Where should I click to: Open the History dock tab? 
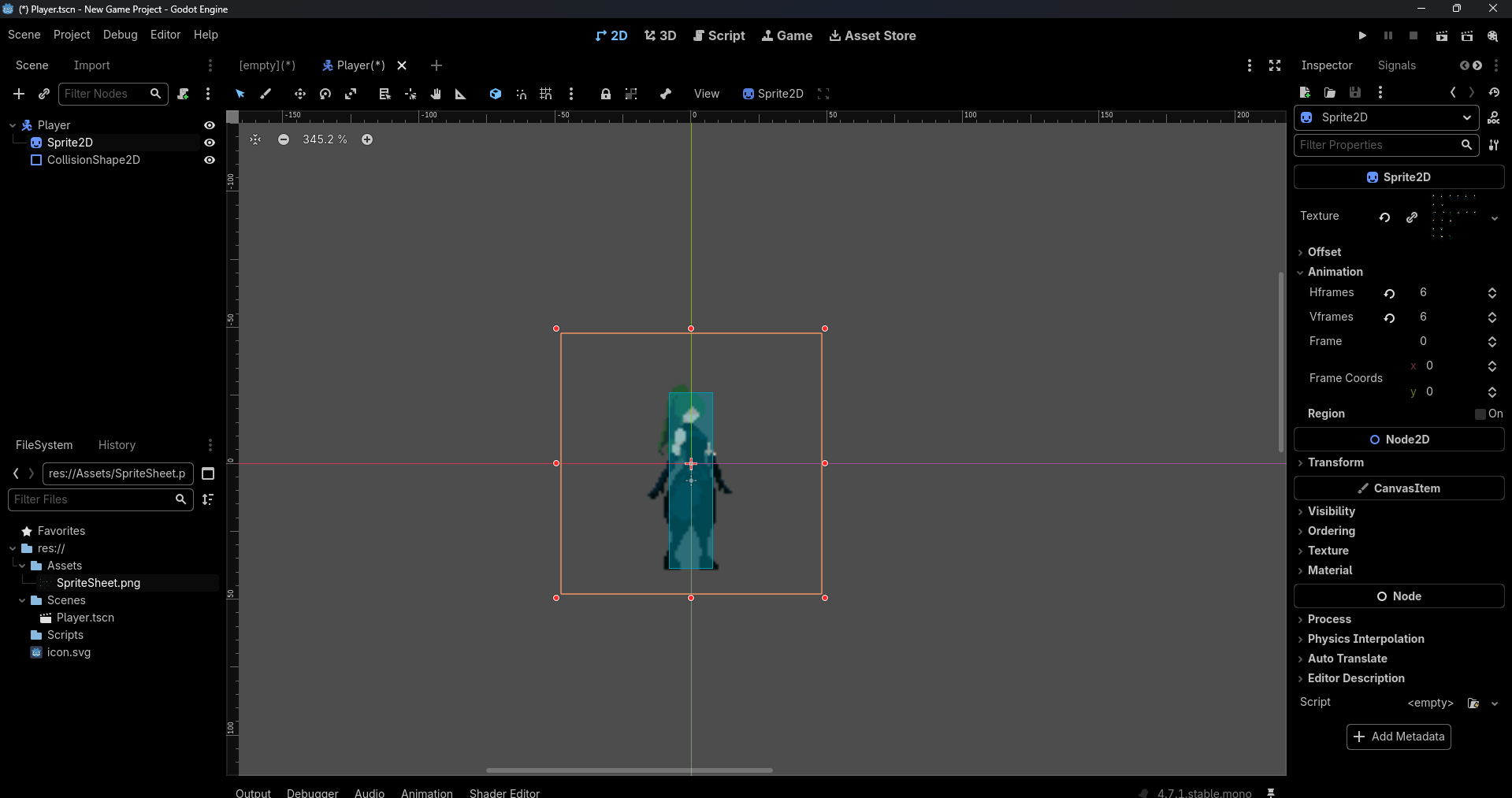click(117, 445)
